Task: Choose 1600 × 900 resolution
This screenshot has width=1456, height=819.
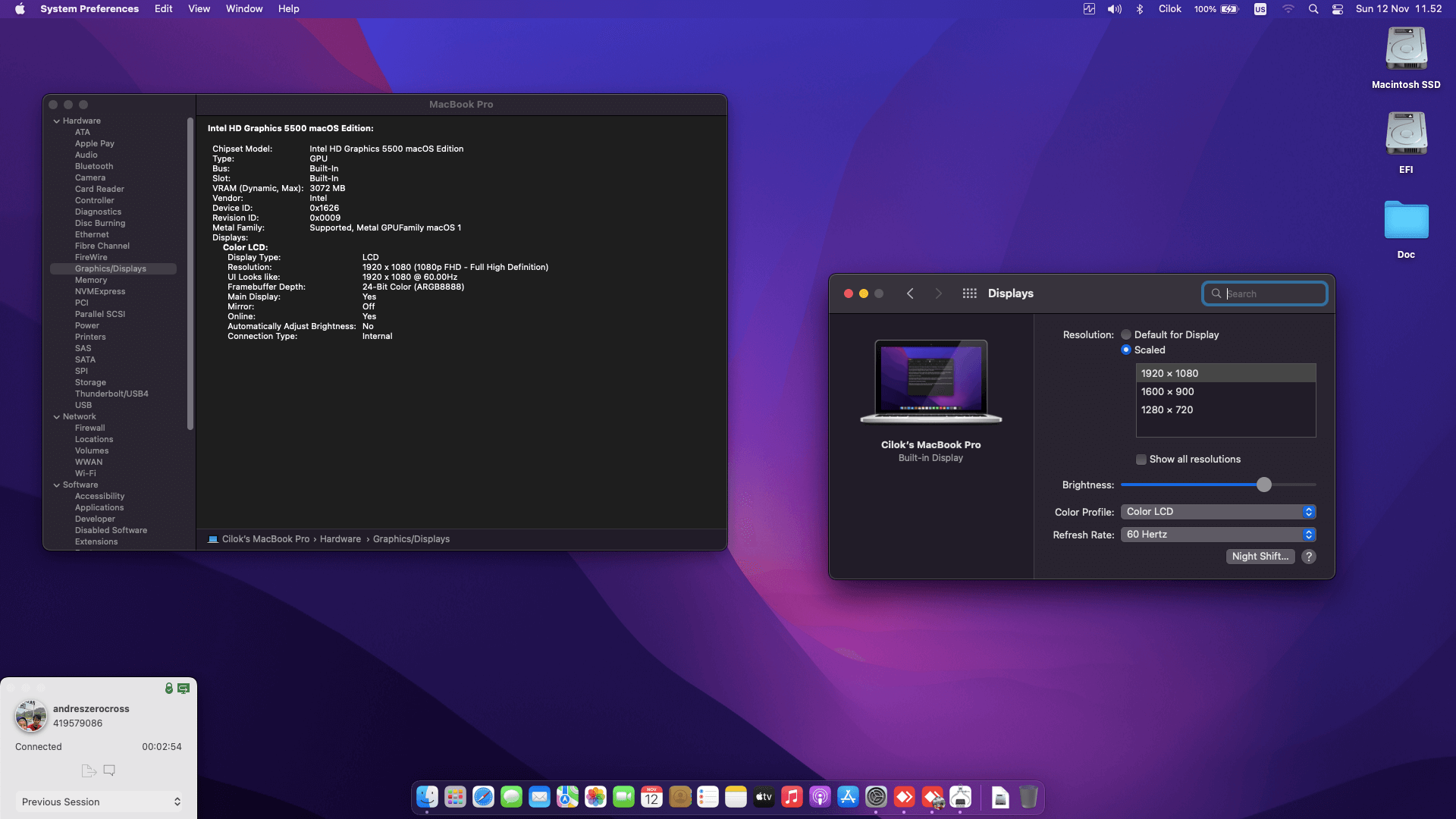Action: click(x=1168, y=391)
